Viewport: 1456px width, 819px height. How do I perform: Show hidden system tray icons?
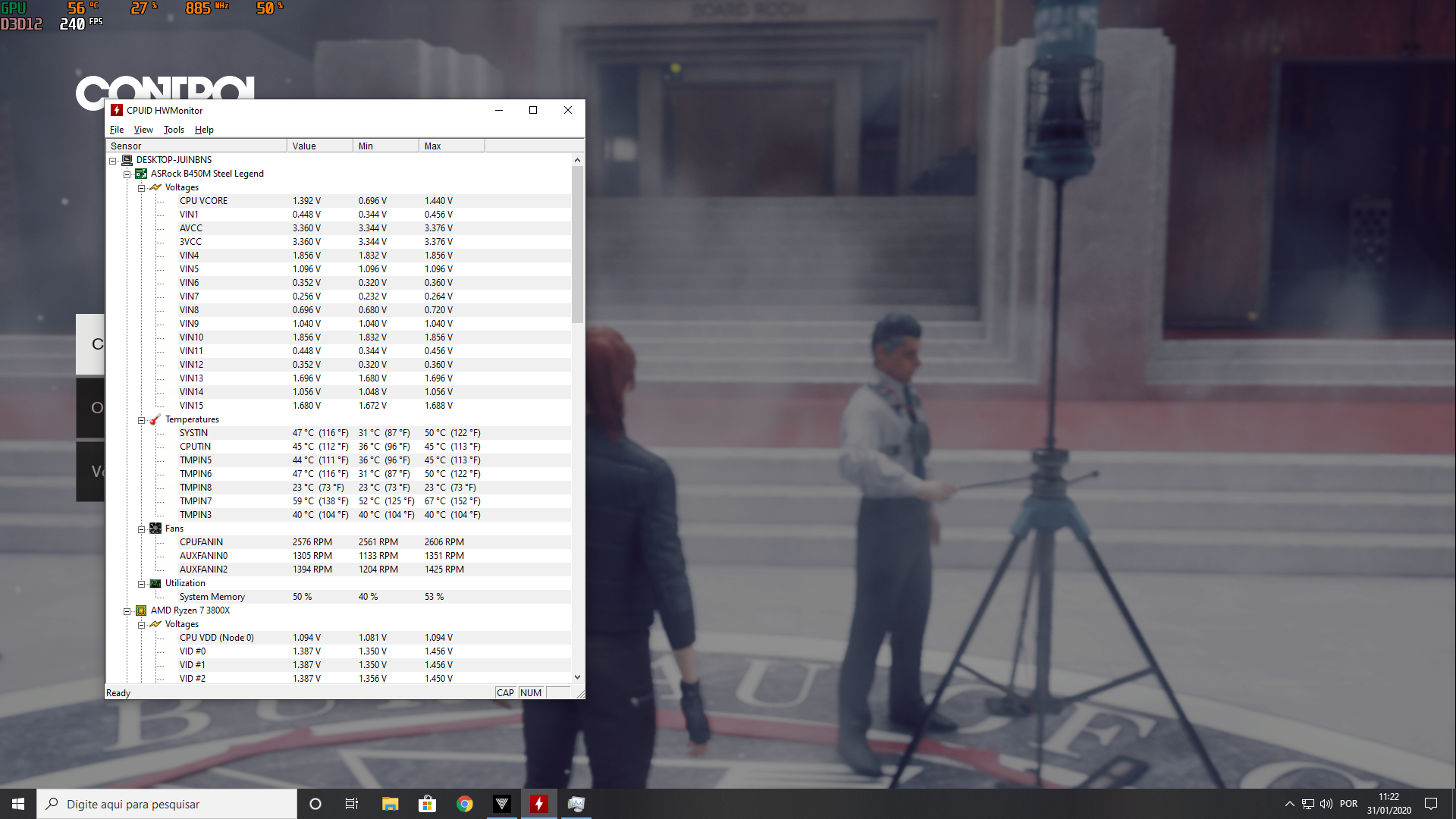(1289, 804)
